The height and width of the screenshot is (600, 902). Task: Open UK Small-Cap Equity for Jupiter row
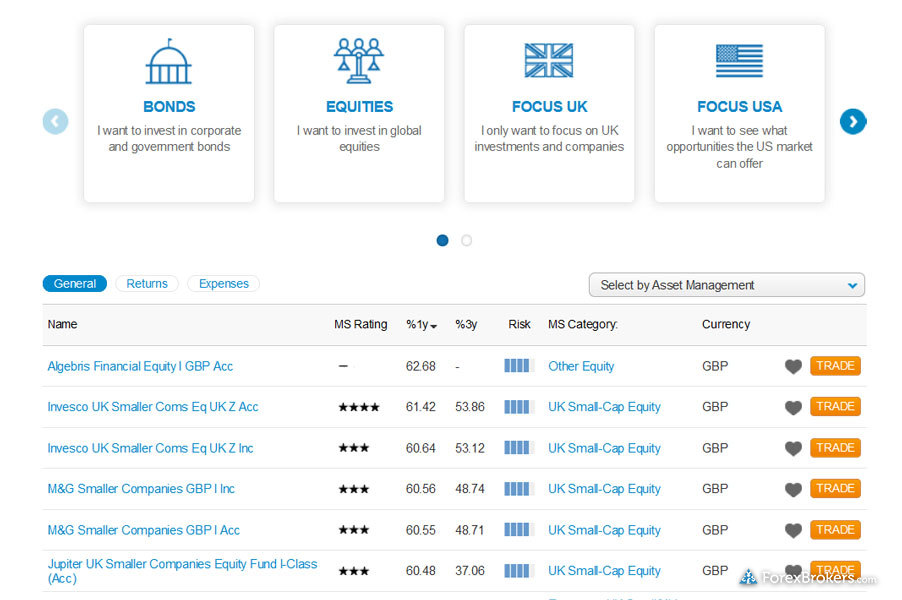pos(604,571)
